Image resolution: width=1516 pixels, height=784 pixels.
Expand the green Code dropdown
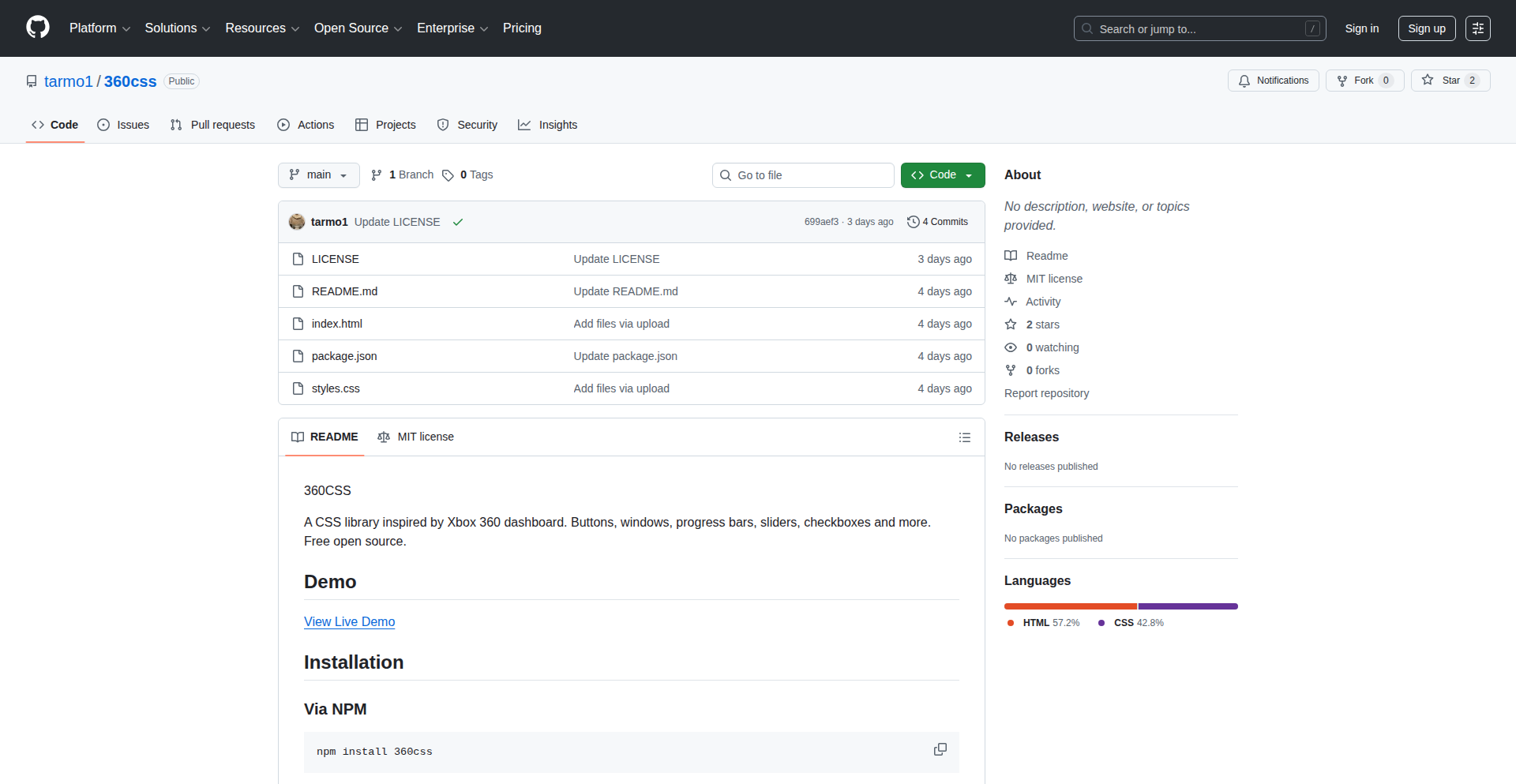[942, 175]
